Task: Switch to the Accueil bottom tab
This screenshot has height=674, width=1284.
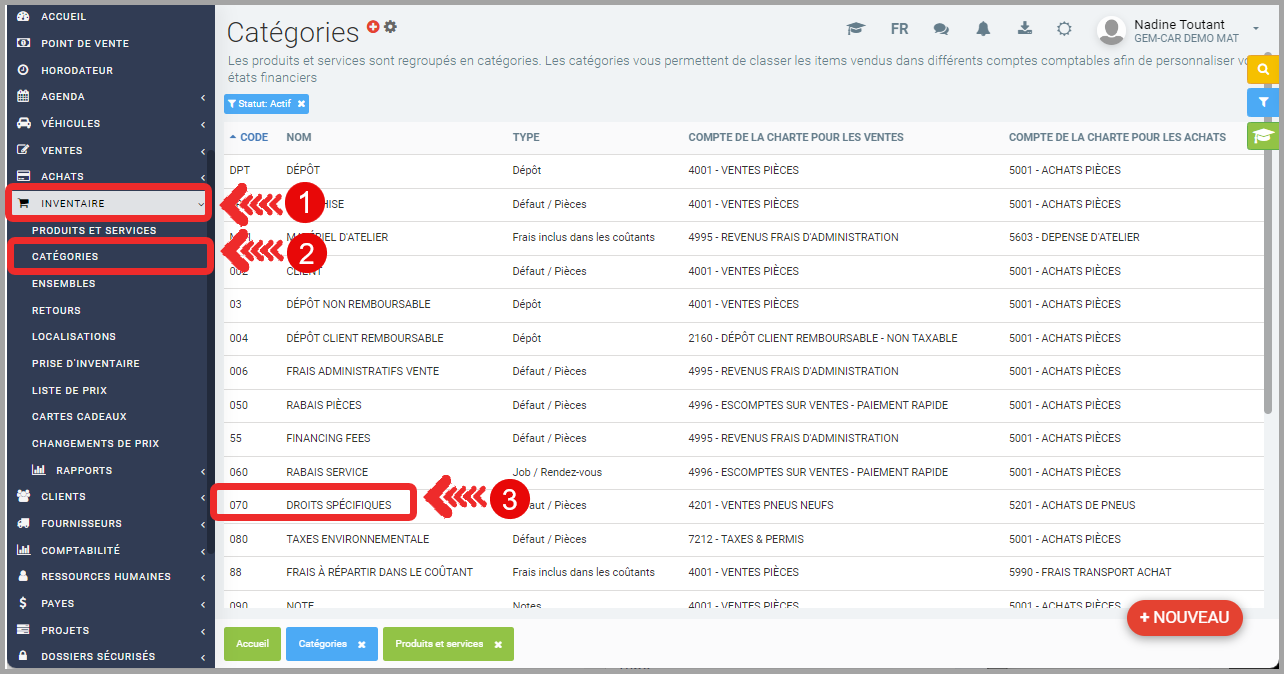Action: pos(252,645)
